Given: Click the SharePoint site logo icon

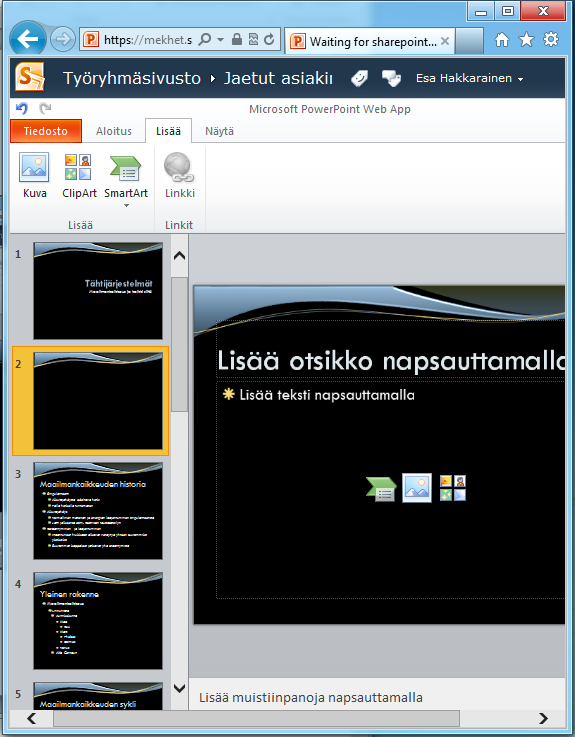Looking at the screenshot, I should 30,77.
